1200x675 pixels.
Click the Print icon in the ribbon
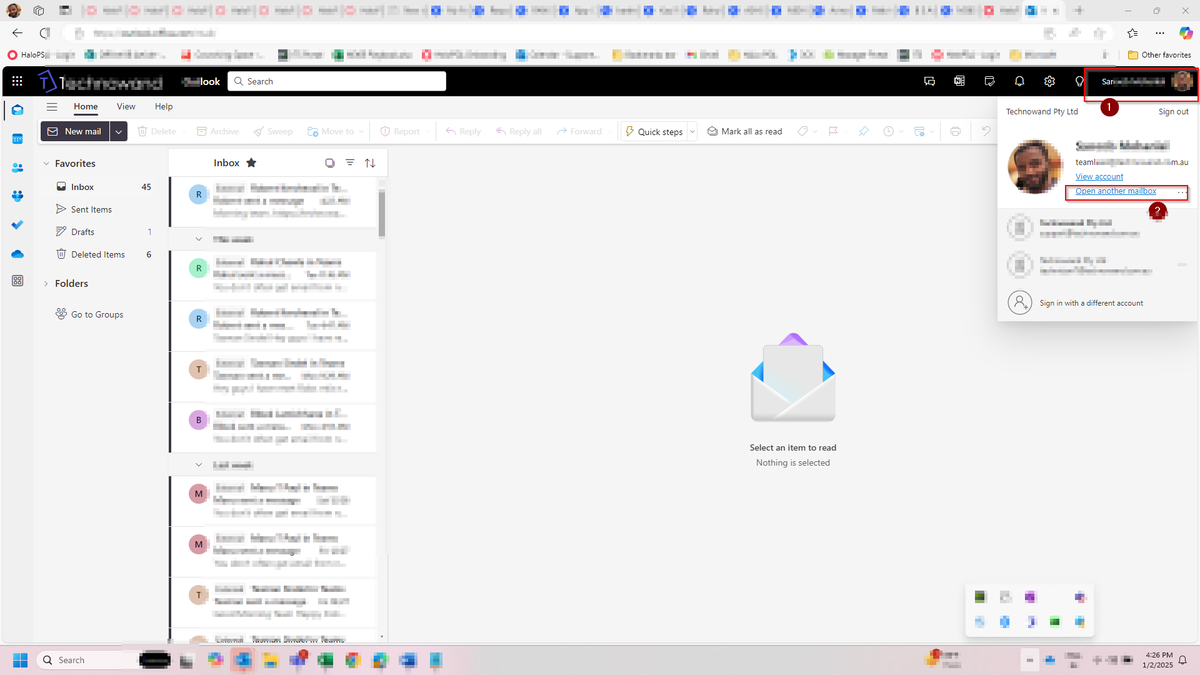[x=956, y=131]
